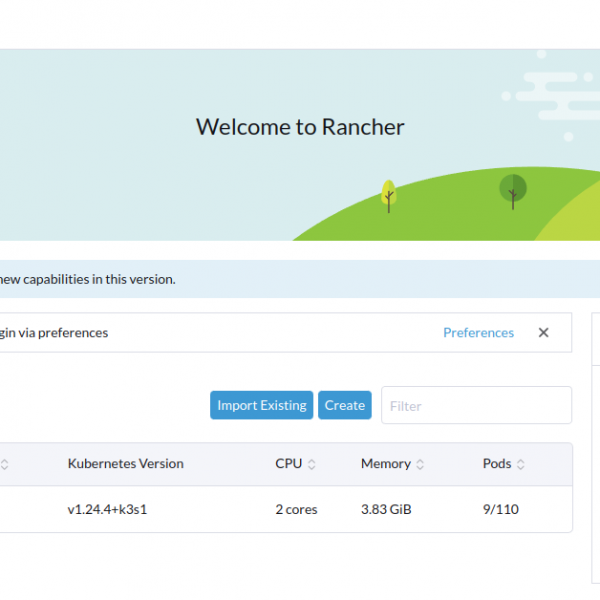Click the small tree on banner hill

click(388, 194)
